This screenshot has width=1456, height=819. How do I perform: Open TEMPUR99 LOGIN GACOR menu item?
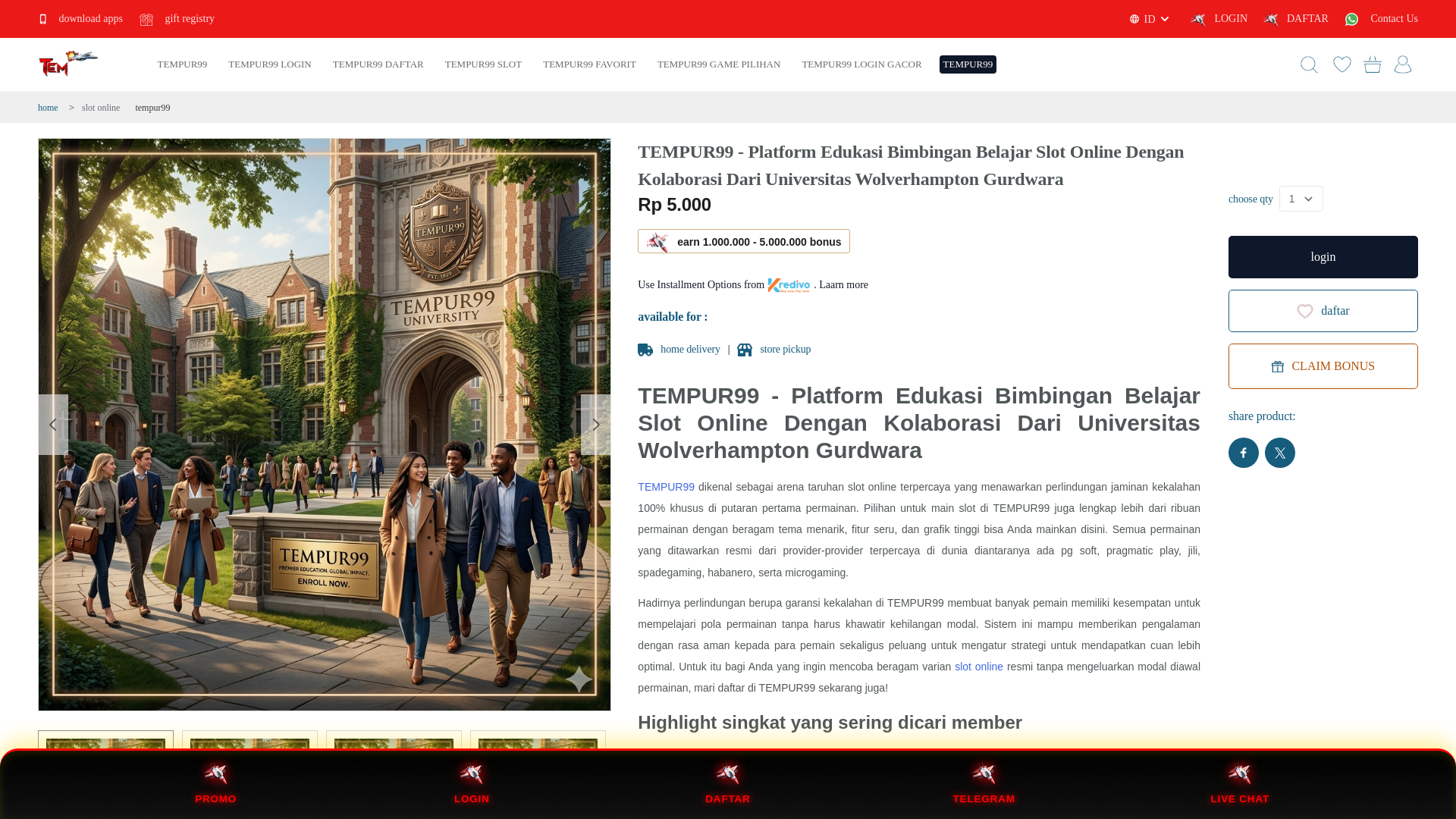(861, 64)
